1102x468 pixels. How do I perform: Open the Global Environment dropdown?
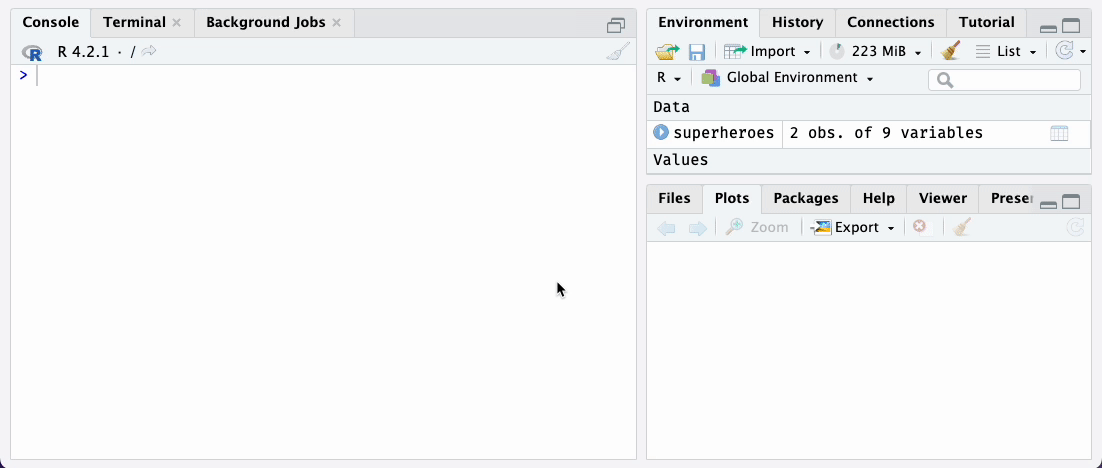[x=789, y=78]
